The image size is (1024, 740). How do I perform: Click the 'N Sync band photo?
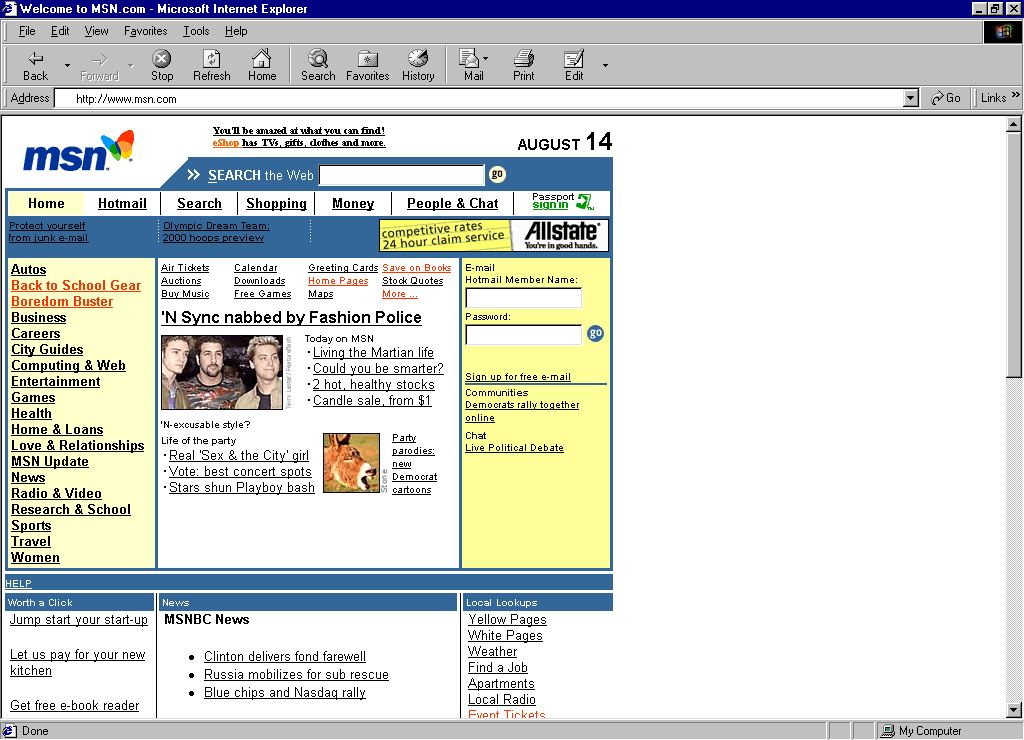[222, 373]
